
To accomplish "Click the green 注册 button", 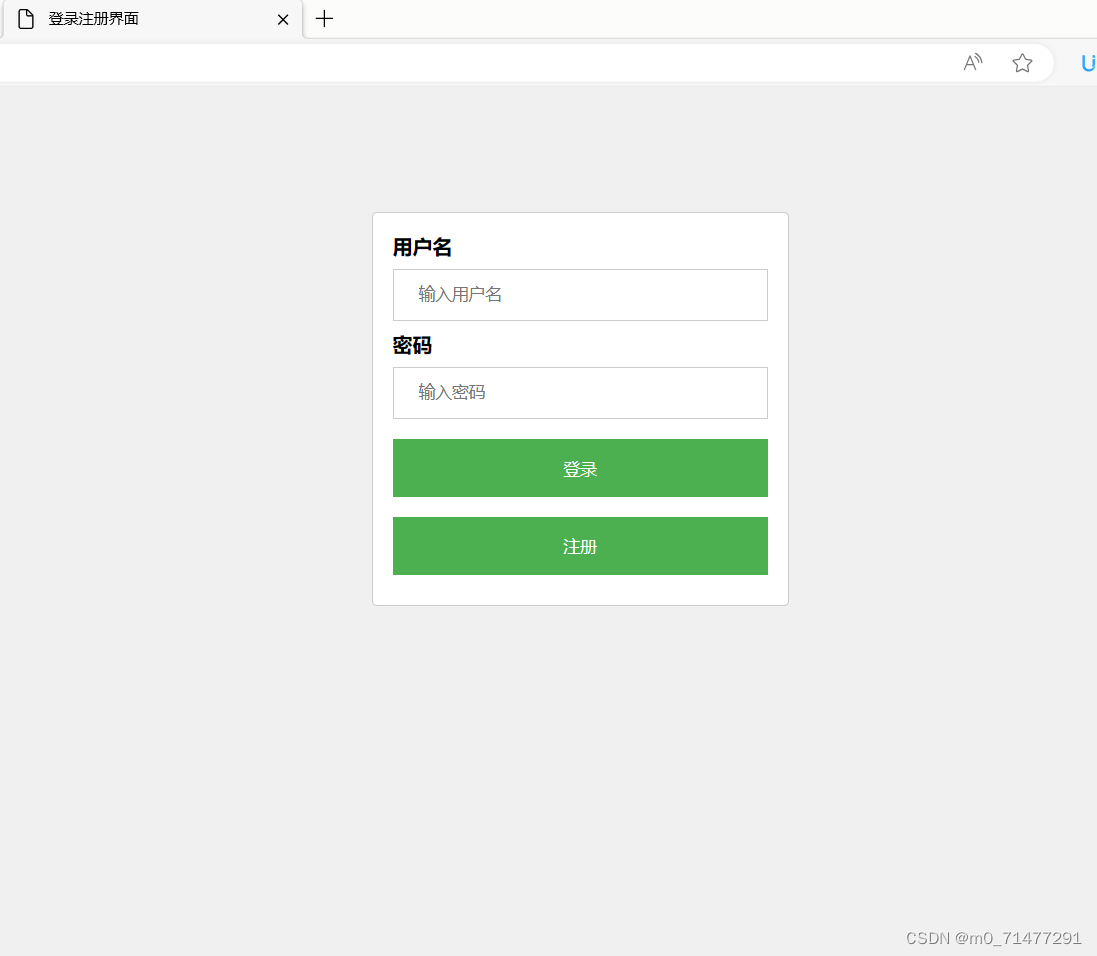I will click(580, 546).
